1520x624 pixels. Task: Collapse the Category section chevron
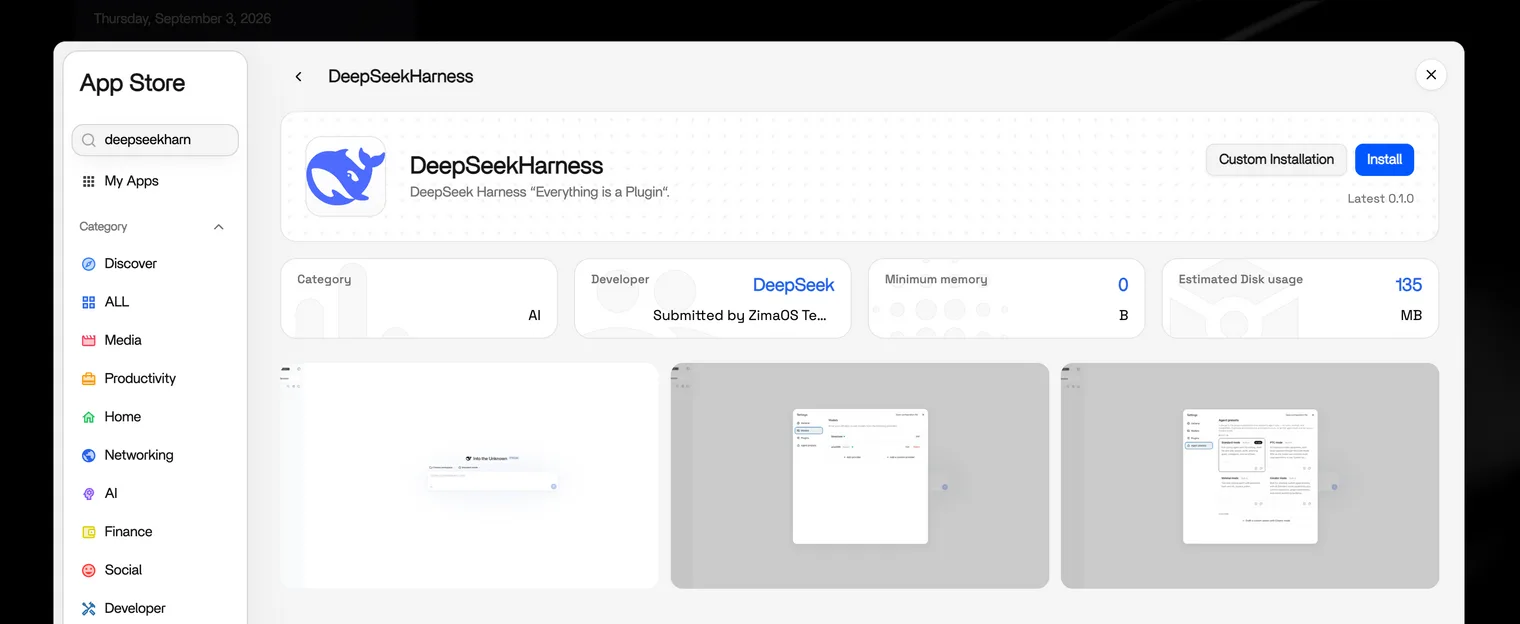(219, 227)
